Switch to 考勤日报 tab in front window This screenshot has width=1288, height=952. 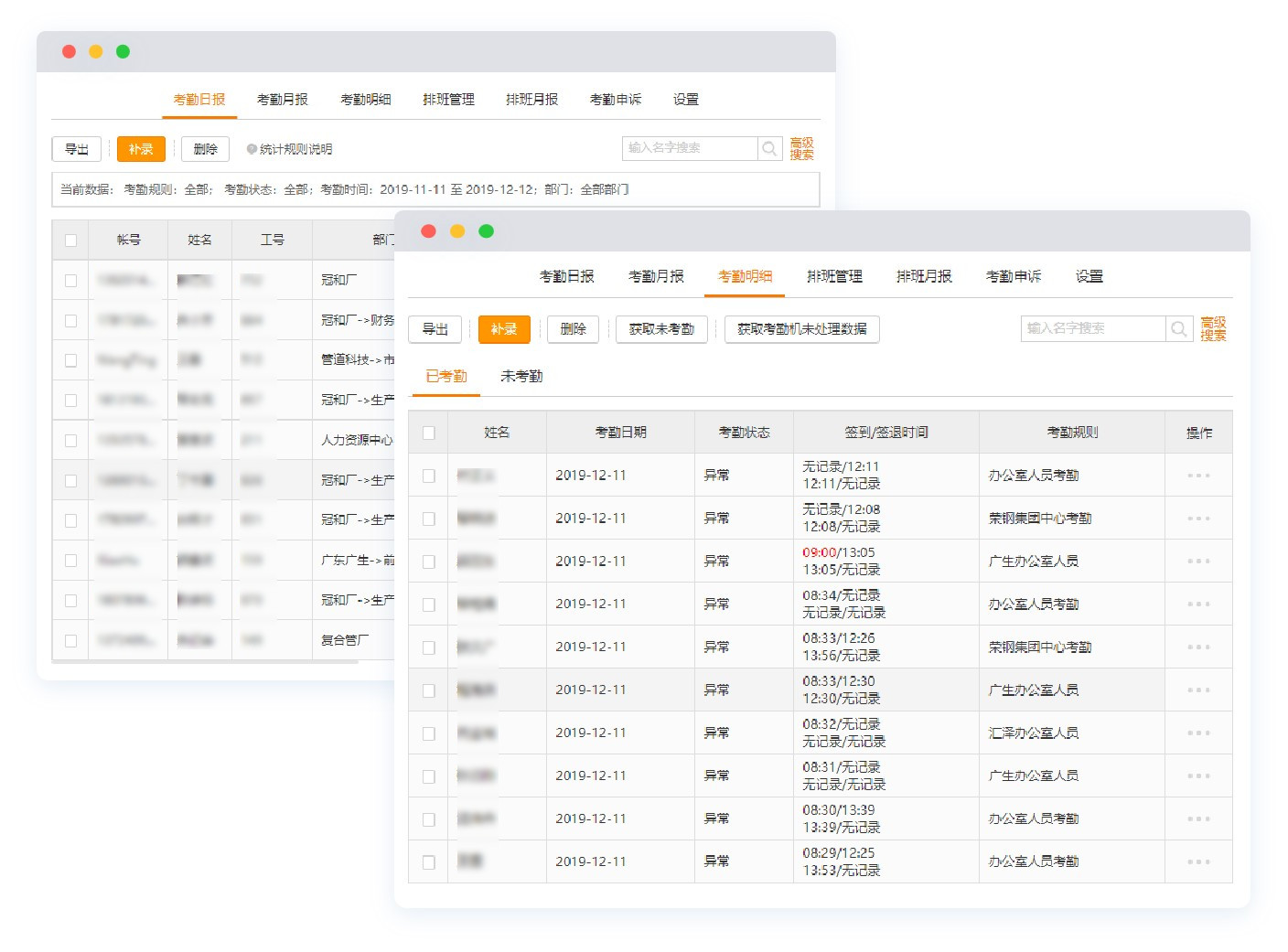(x=566, y=276)
